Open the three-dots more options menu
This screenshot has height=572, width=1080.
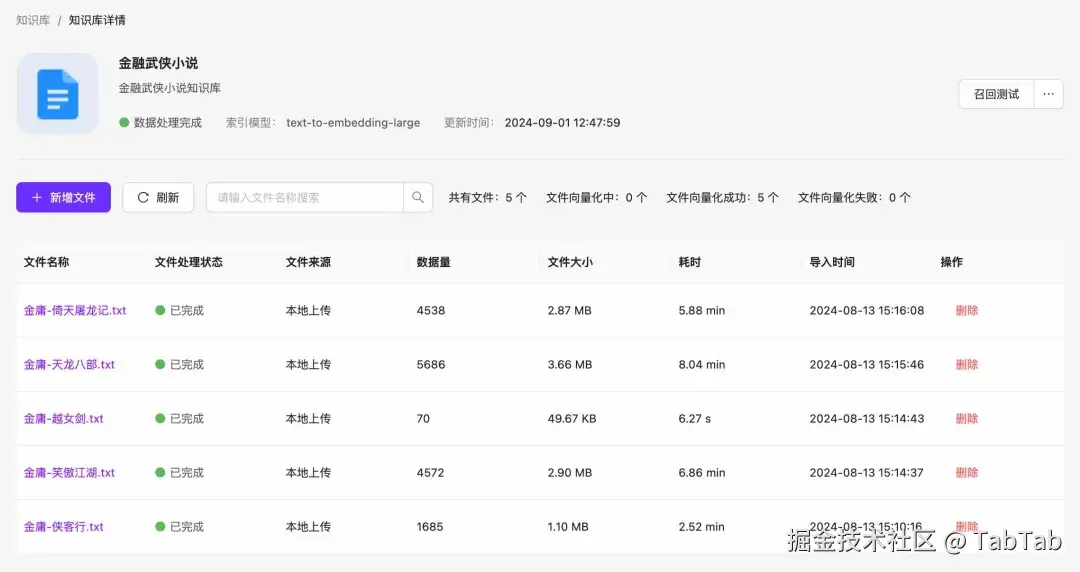[x=1048, y=94]
